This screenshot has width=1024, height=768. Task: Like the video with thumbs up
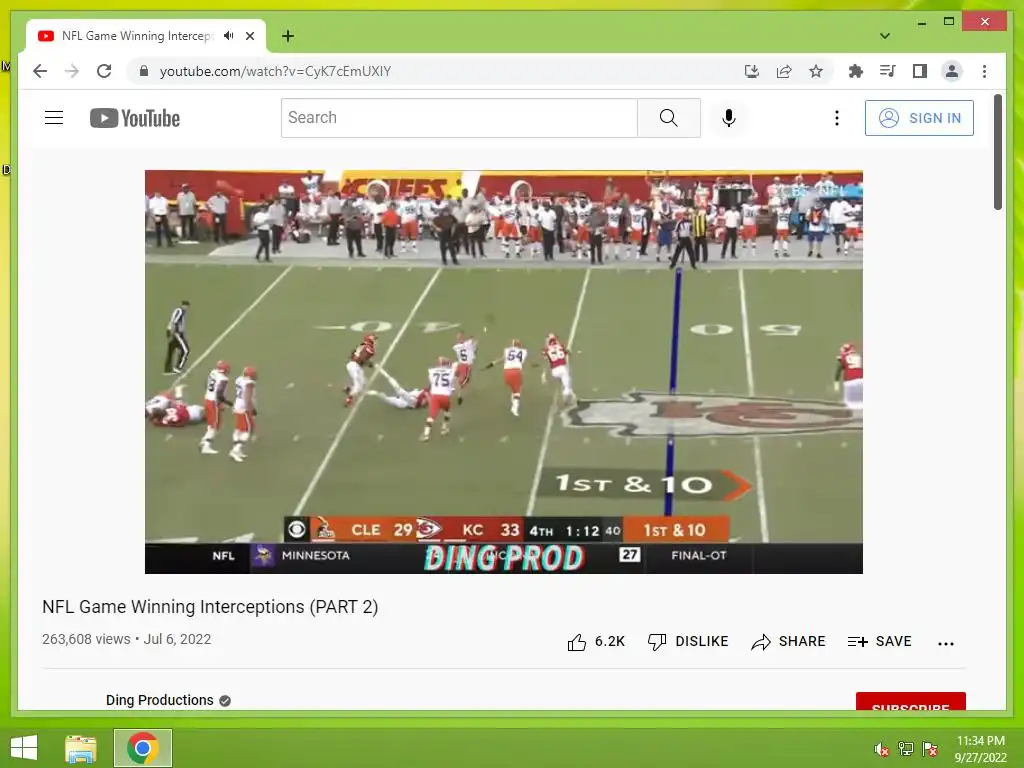pos(596,642)
